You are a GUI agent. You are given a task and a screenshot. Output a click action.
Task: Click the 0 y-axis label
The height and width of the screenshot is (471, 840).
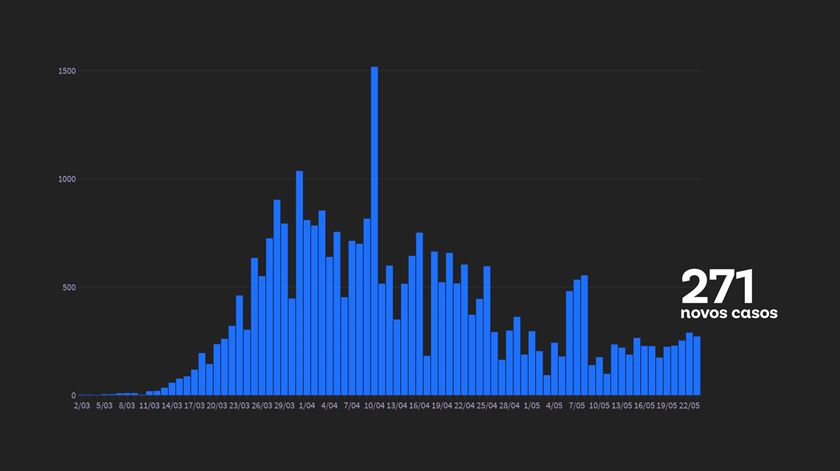coord(74,396)
